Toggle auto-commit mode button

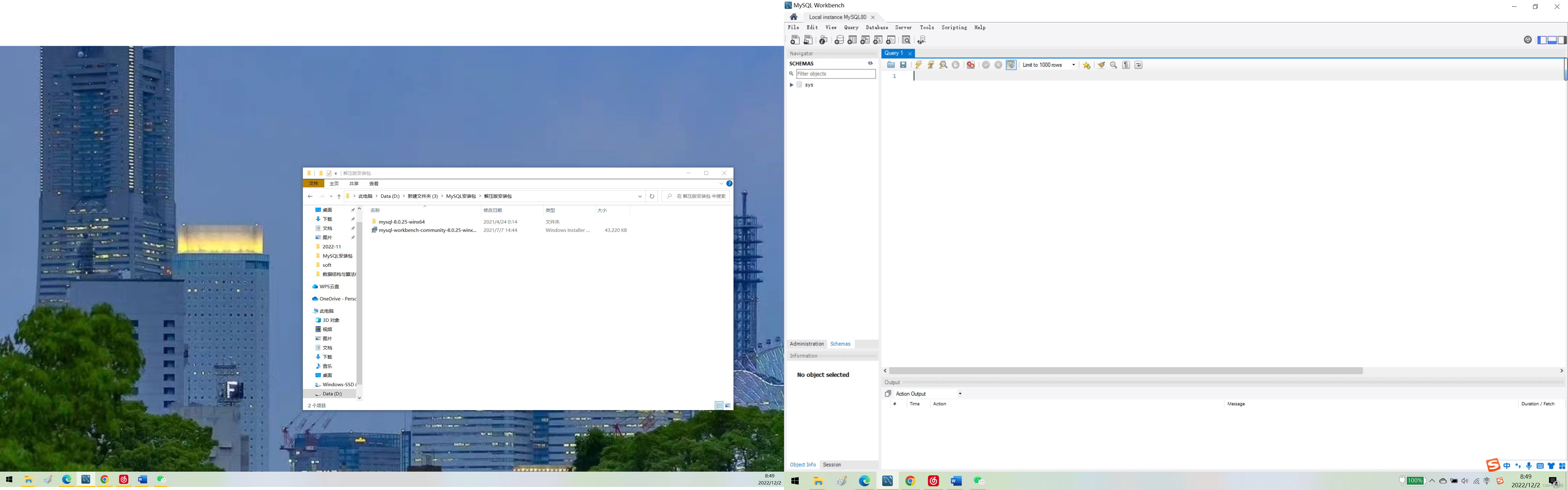(x=1011, y=65)
